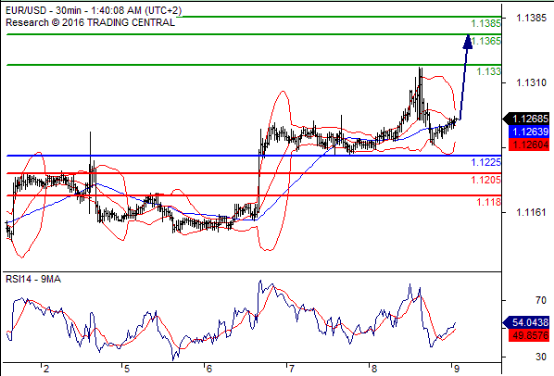The width and height of the screenshot is (554, 376).
Task: Click date marker 5 on time axis
Action: 126,369
